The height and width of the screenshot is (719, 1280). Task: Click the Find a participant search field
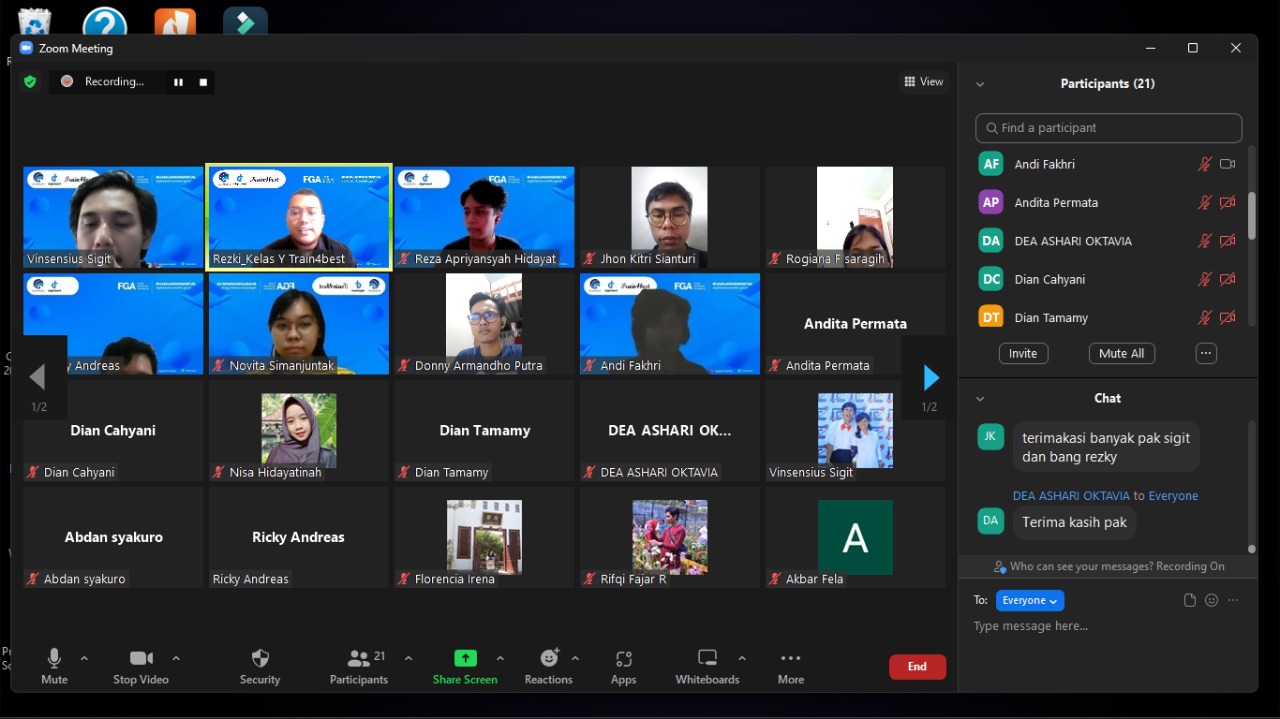[x=1108, y=128]
